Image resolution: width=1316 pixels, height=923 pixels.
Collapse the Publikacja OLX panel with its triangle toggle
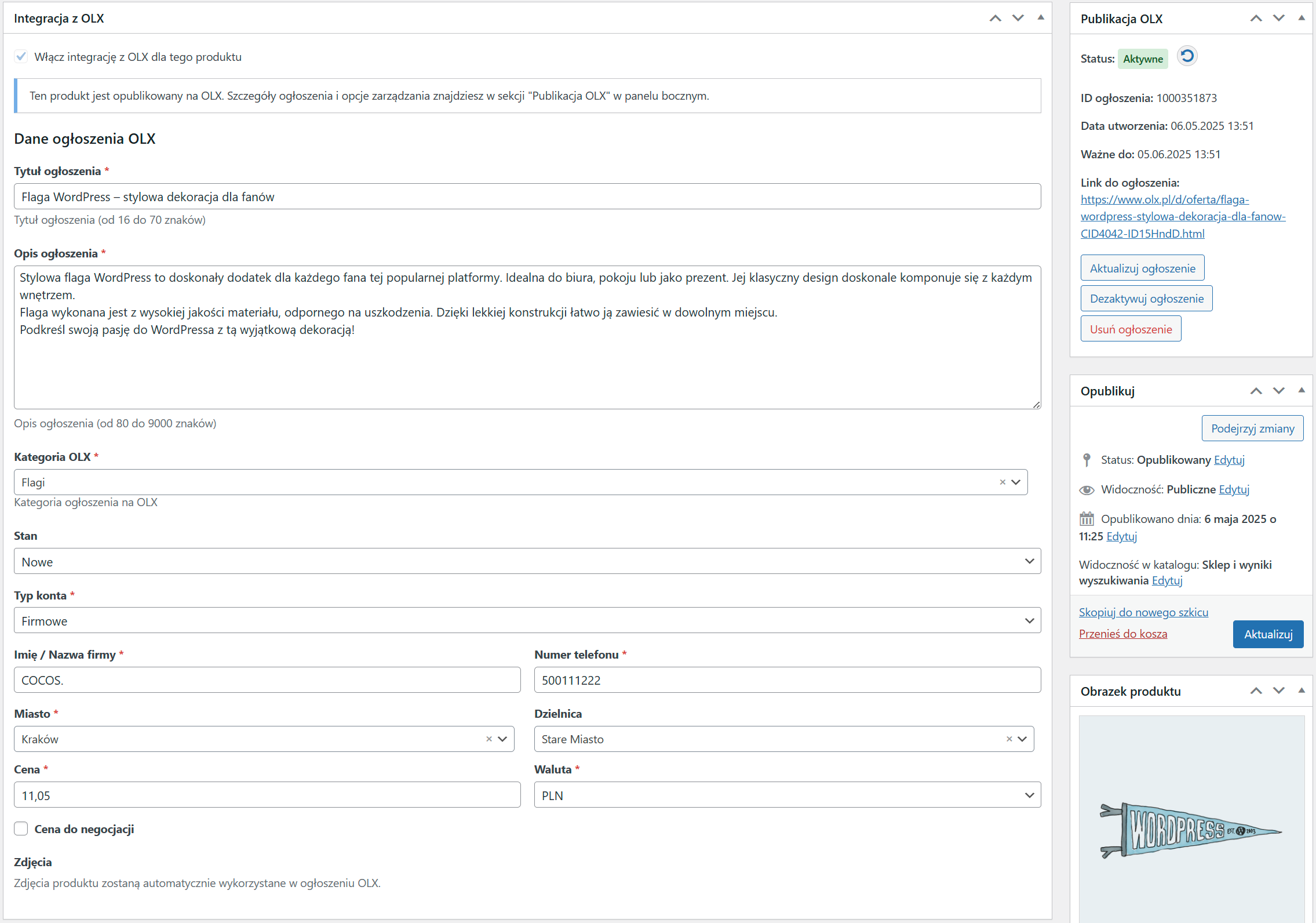coord(1302,19)
